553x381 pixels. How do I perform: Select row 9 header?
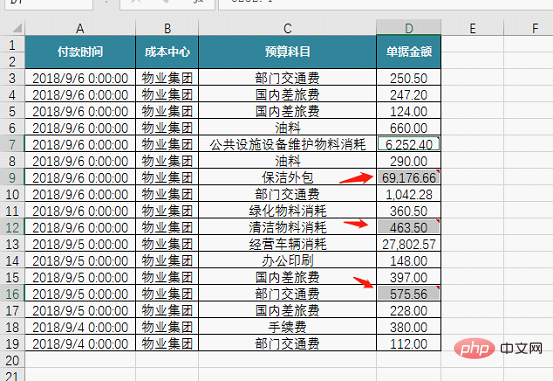click(x=12, y=177)
